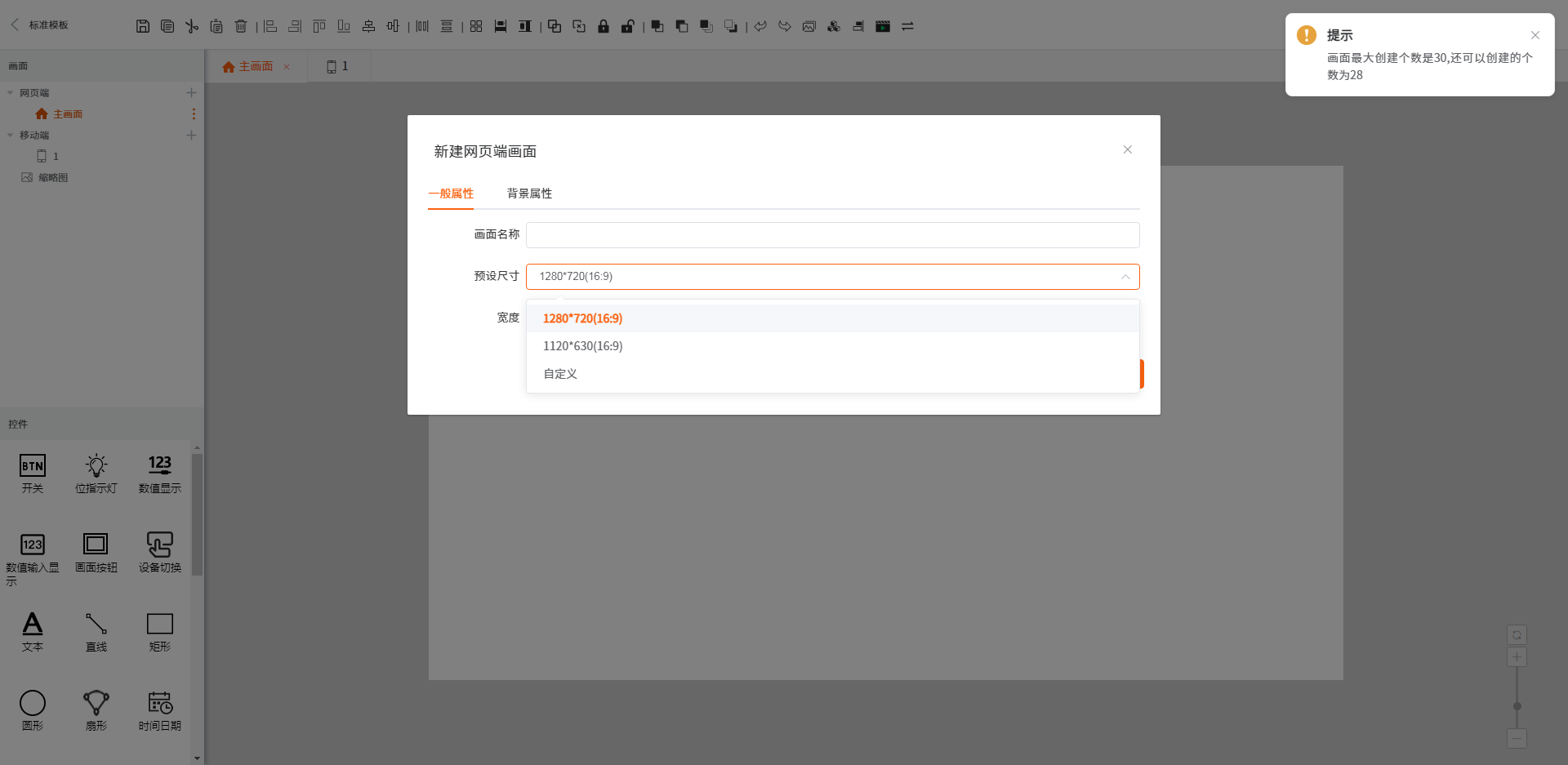Choose 1120*630(16:9) preset size option
Viewport: 1568px width, 765px height.
[x=832, y=346]
